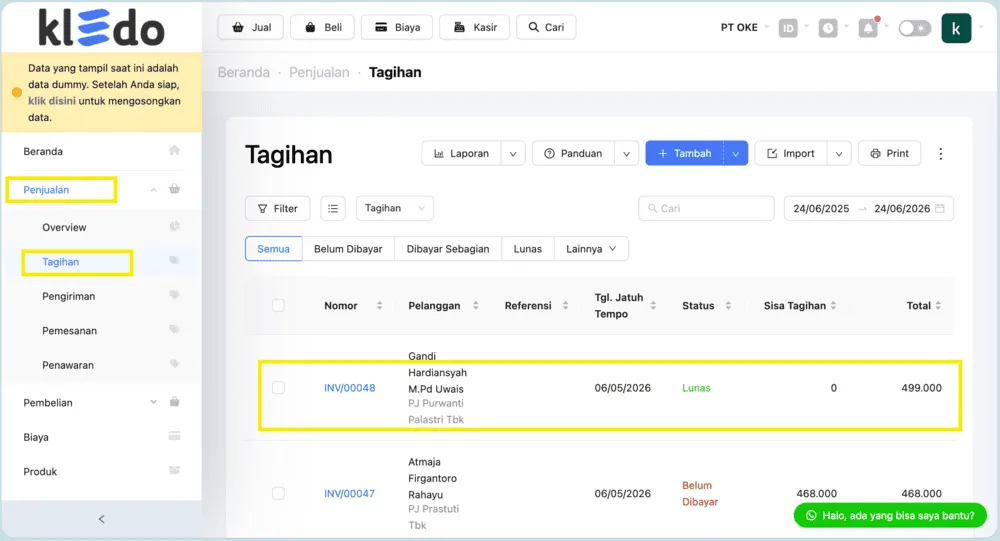1000x541 pixels.
Task: Click the 'klik disini' link
Action: coord(52,101)
